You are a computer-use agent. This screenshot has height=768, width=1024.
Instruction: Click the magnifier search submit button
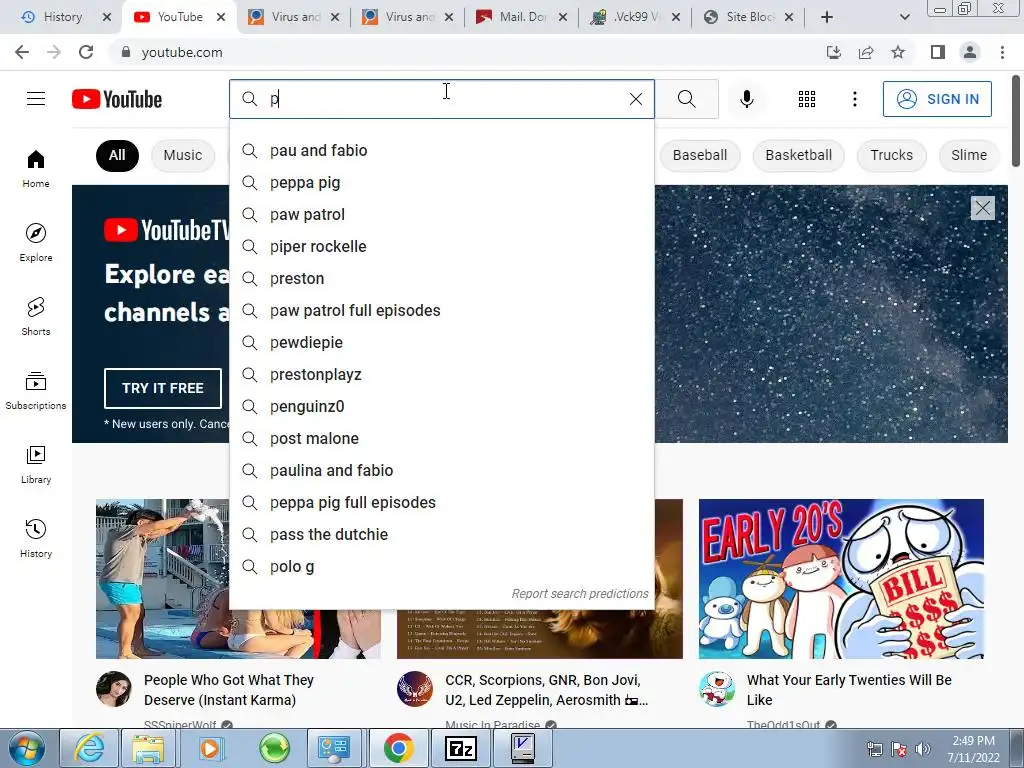(686, 99)
